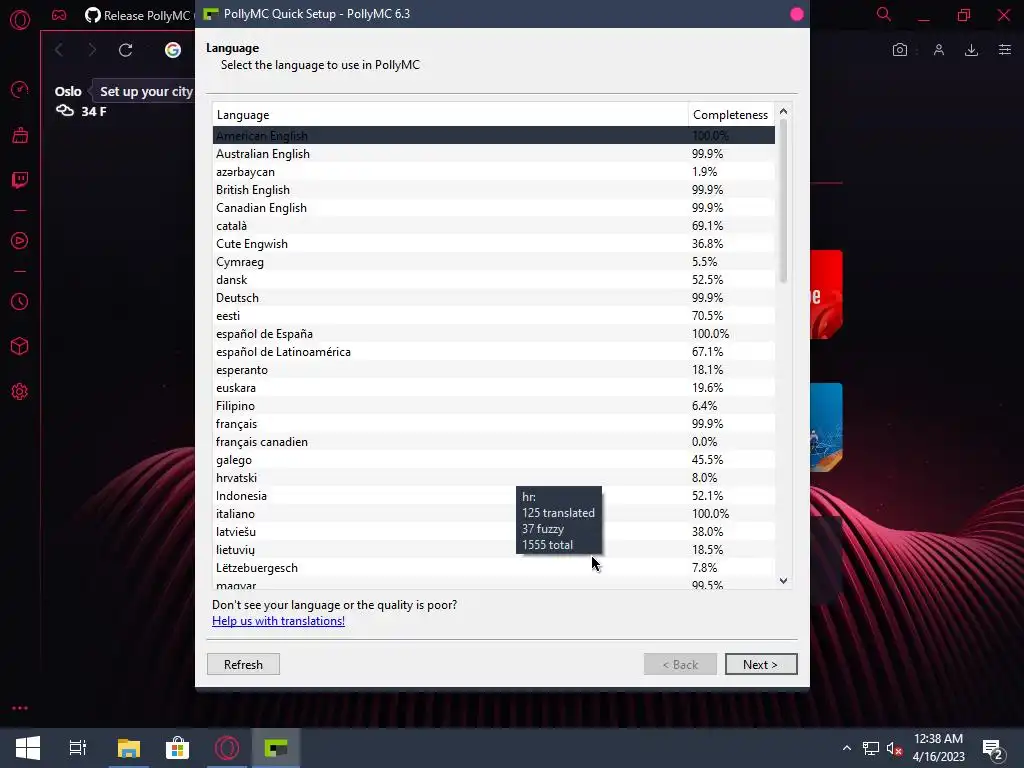Open Opera downloads icon
This screenshot has height=768, width=1024.
click(972, 50)
